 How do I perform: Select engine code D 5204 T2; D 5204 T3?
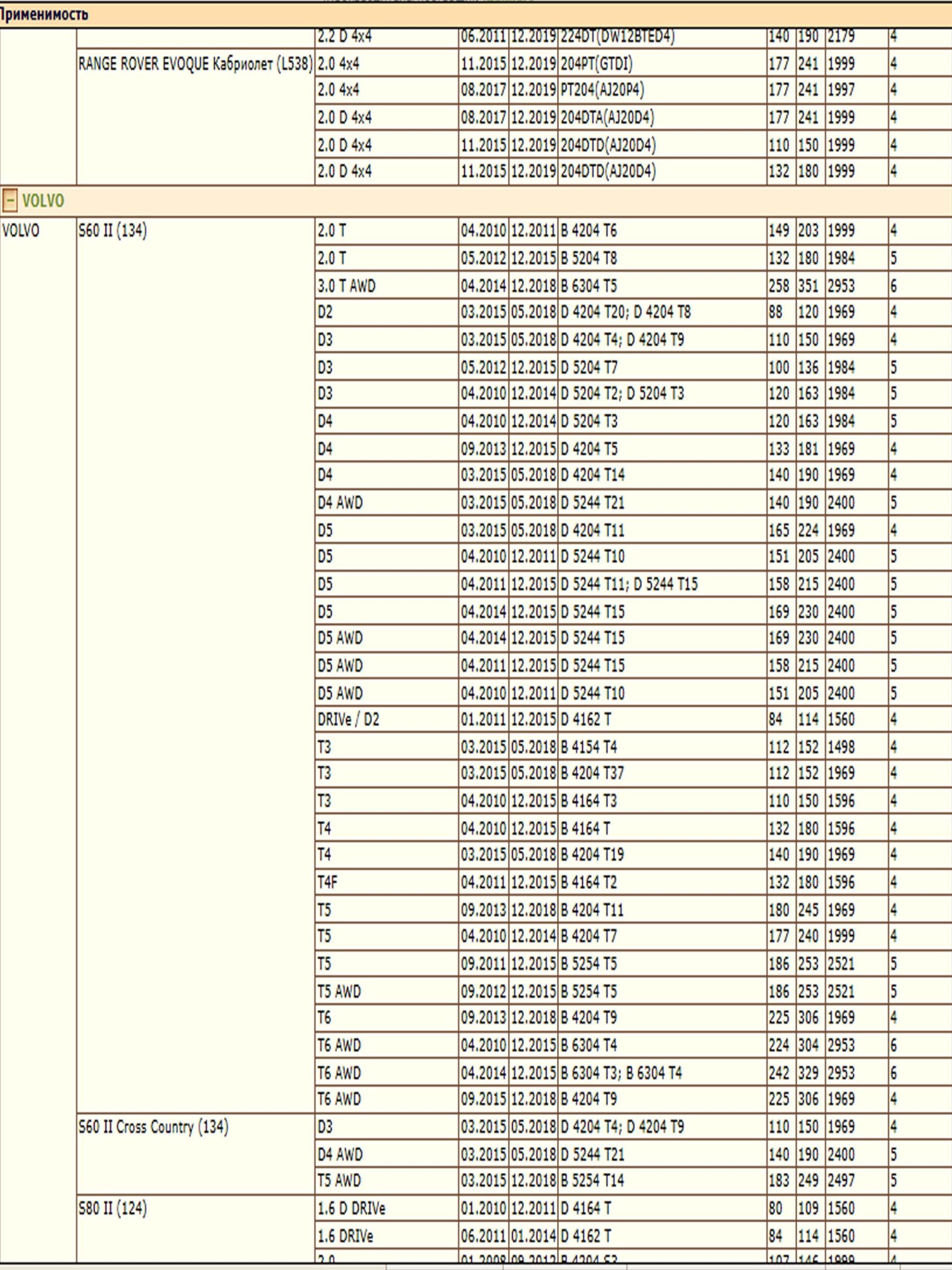click(x=622, y=394)
